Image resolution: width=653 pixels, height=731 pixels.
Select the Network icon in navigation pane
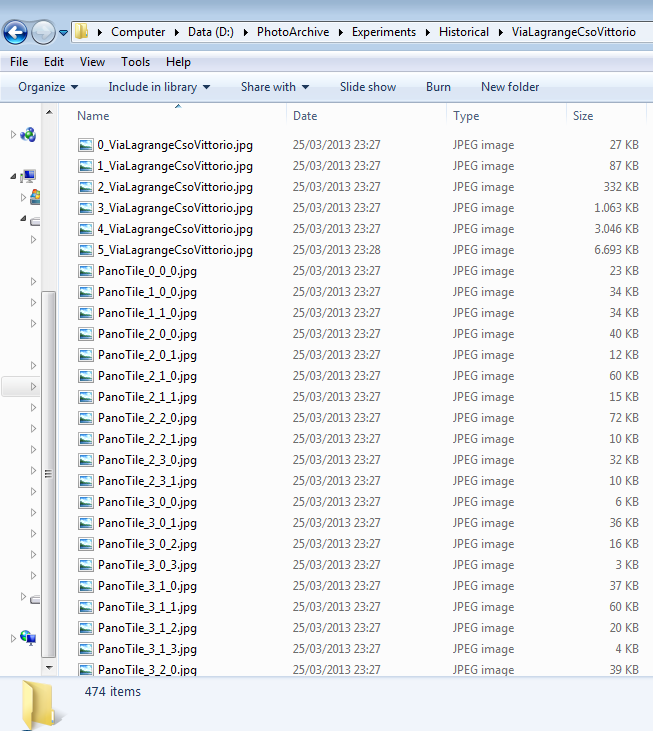(28, 638)
